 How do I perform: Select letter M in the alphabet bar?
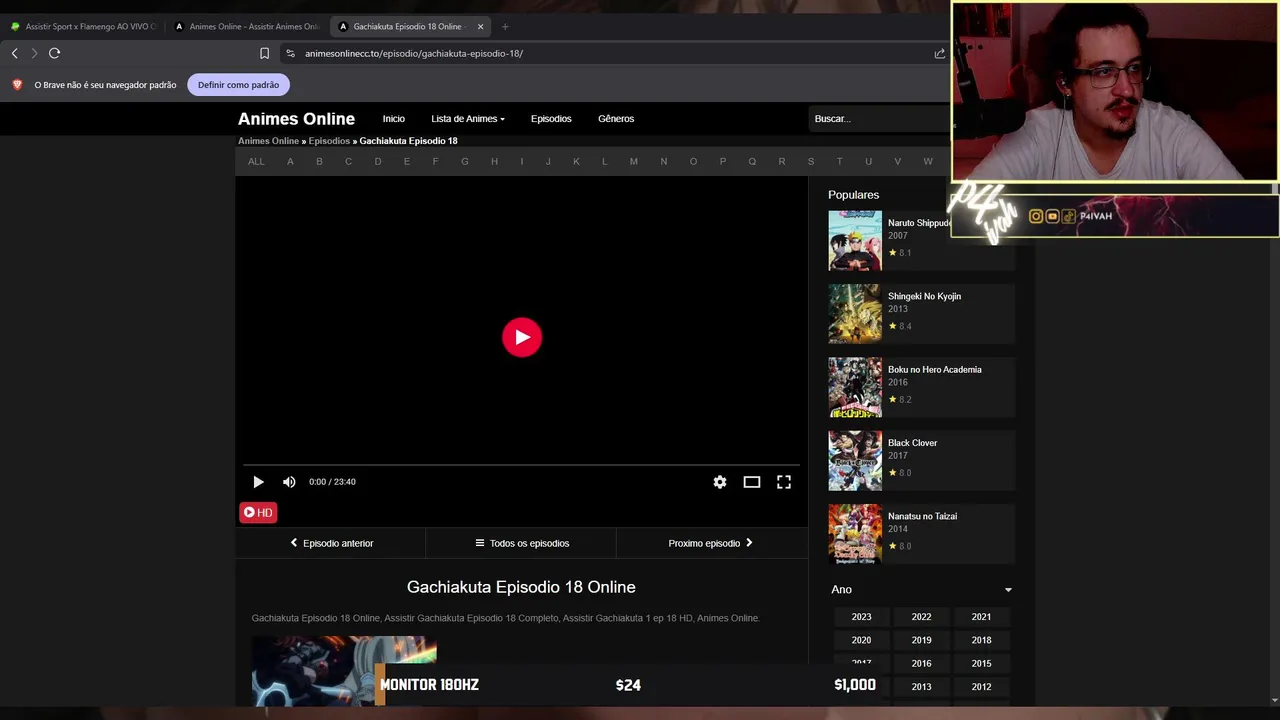[634, 161]
